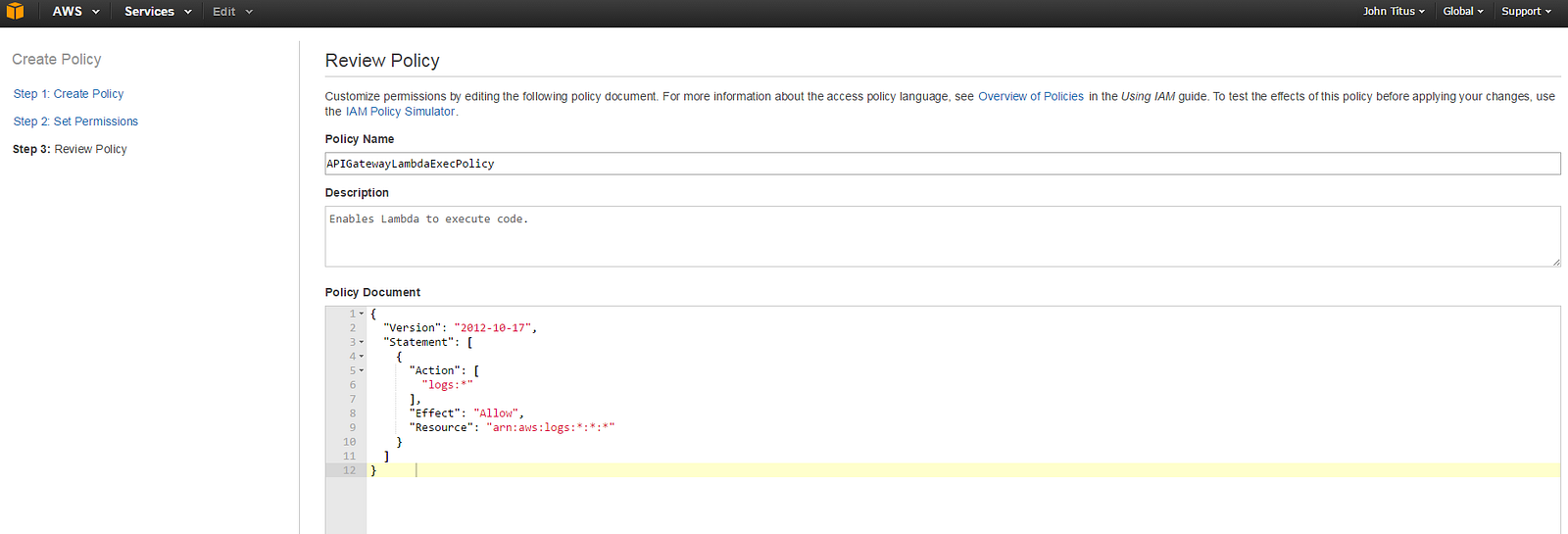
Task: Select Step 3: Review Policy
Action: click(x=70, y=149)
